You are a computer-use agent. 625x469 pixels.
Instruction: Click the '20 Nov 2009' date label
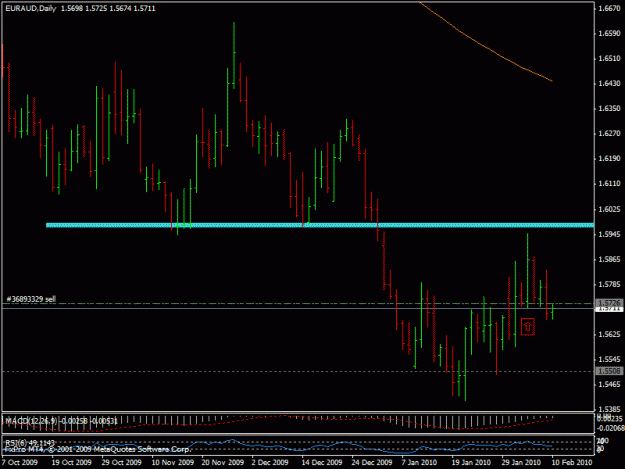222,462
